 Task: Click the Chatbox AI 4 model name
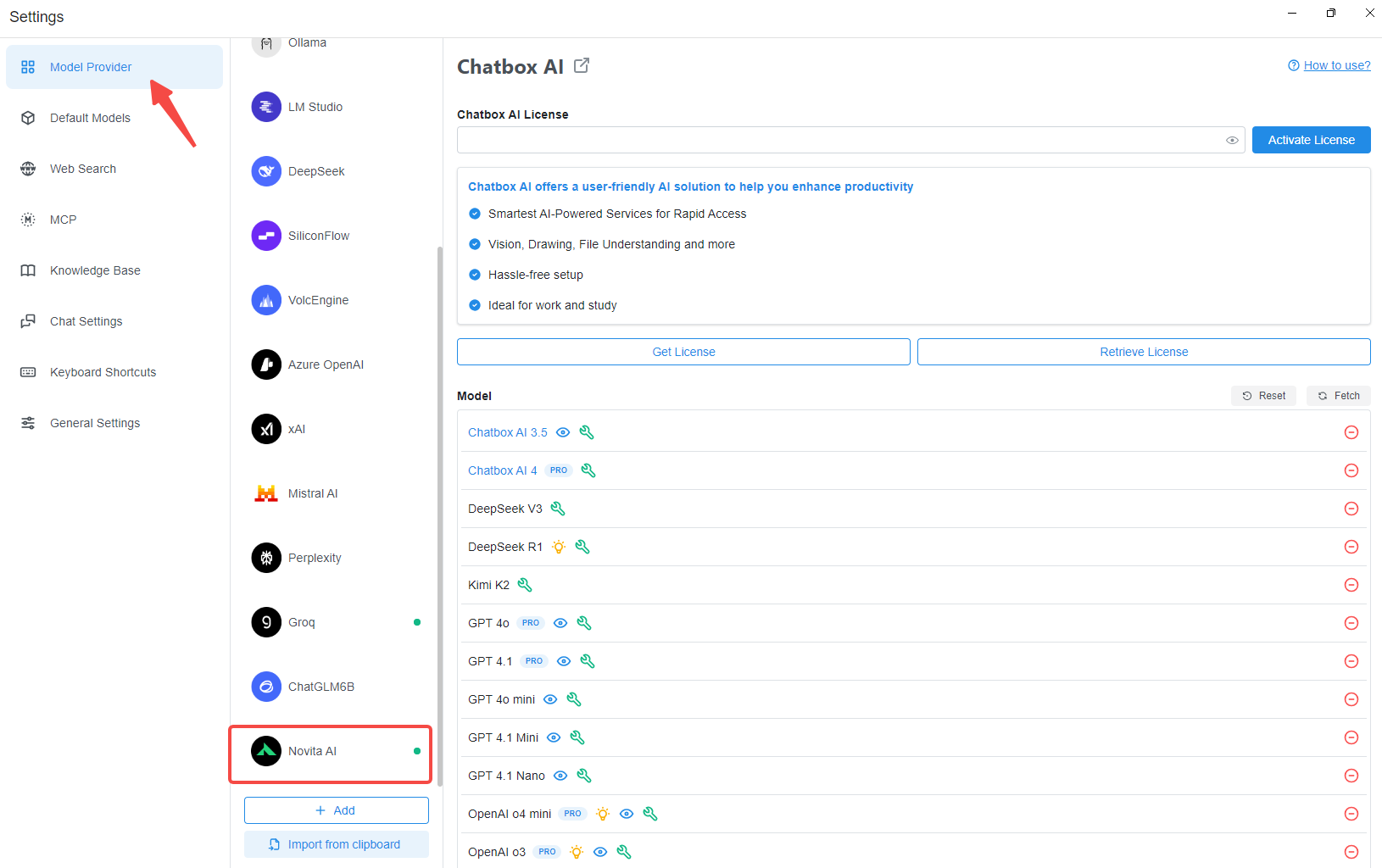503,470
